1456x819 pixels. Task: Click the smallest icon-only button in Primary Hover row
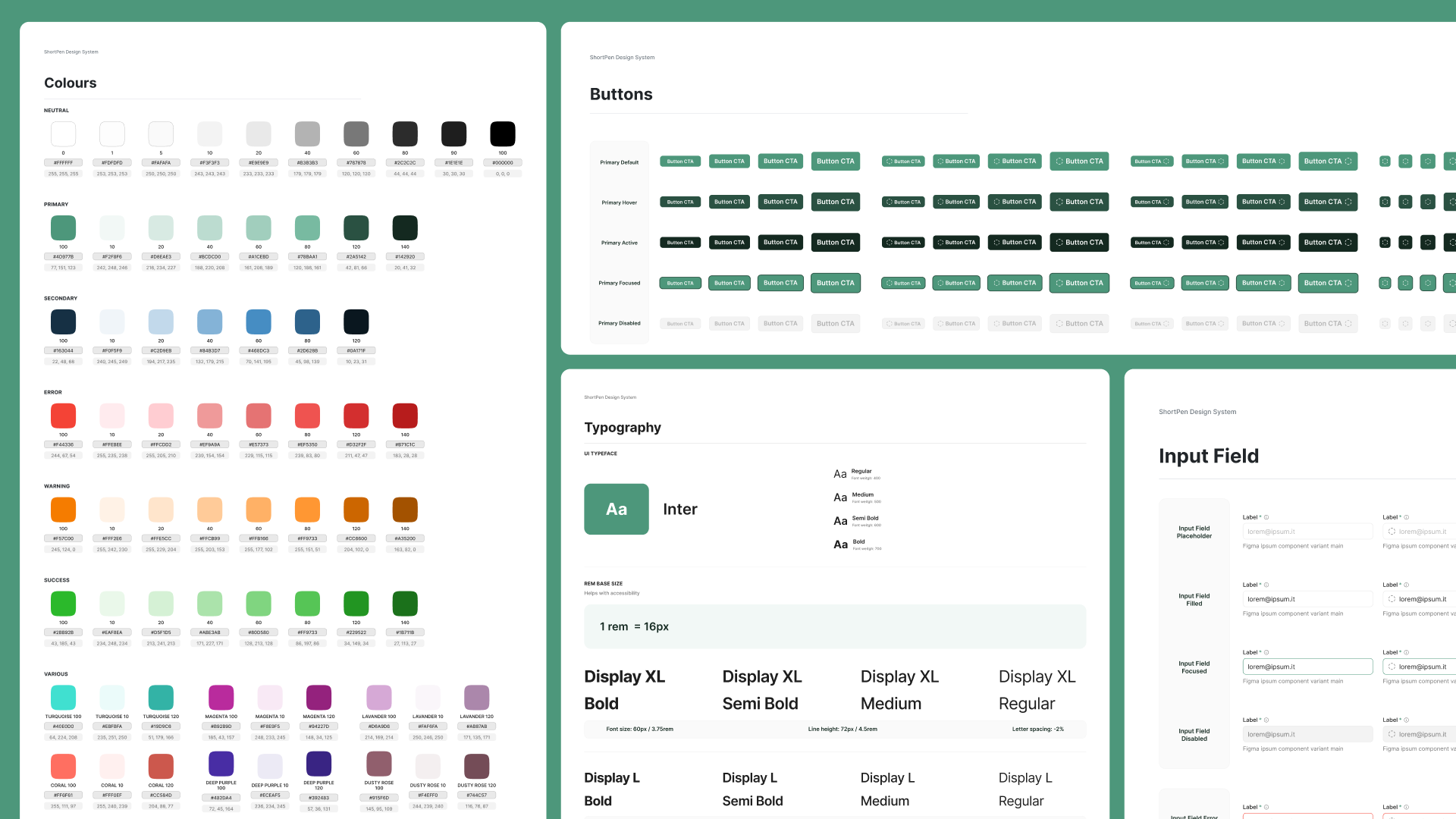point(1385,202)
